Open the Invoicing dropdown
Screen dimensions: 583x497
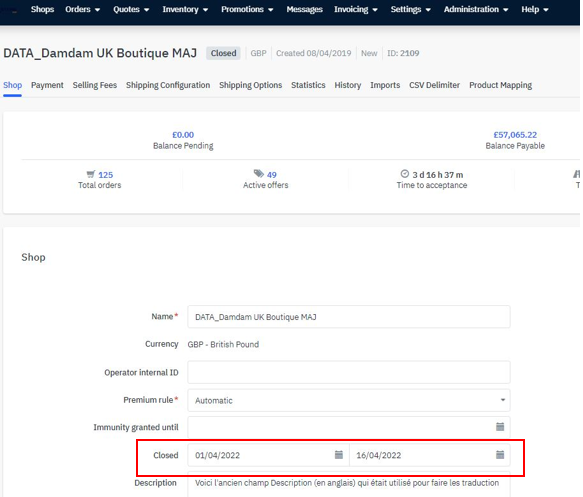point(355,9)
